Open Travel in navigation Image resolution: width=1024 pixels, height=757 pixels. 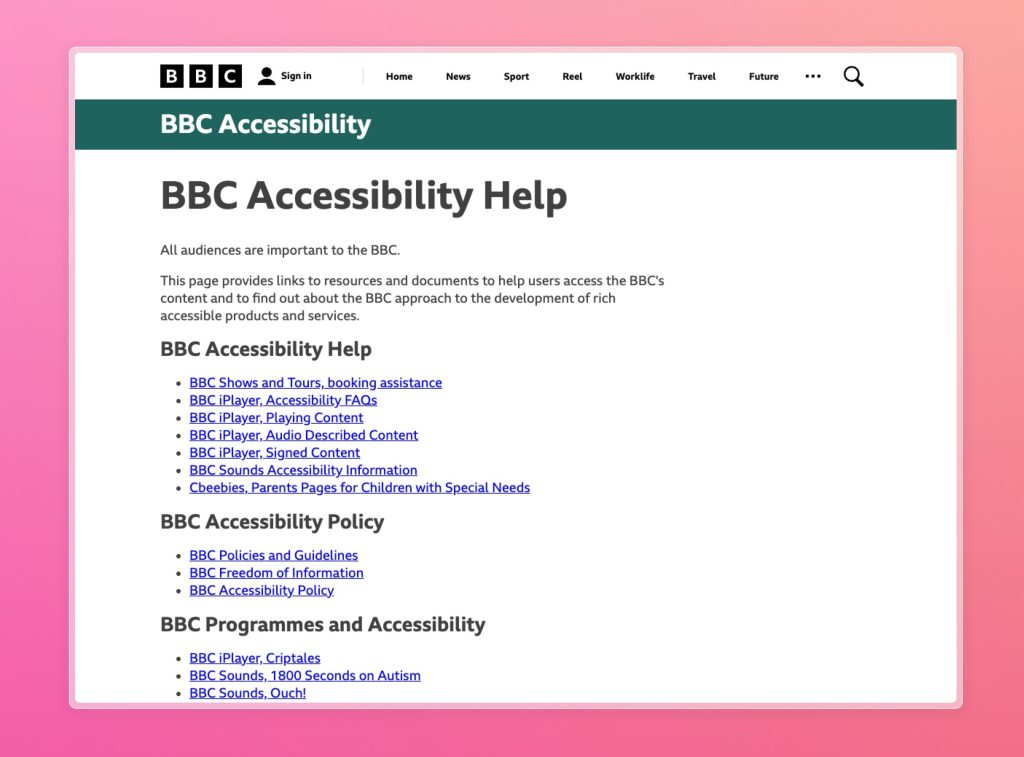coord(701,76)
